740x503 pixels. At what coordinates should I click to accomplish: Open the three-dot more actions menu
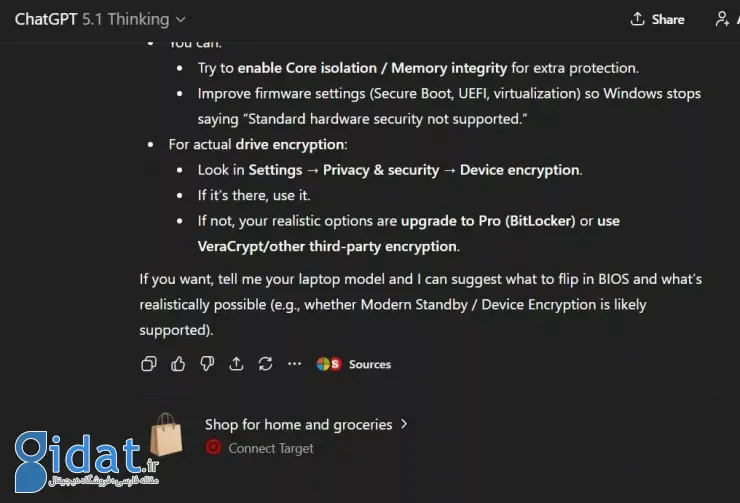pos(294,364)
